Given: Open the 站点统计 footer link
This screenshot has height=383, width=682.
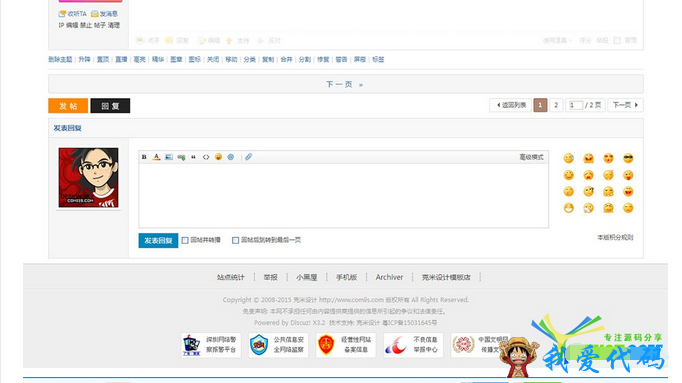Looking at the screenshot, I should tap(231, 277).
